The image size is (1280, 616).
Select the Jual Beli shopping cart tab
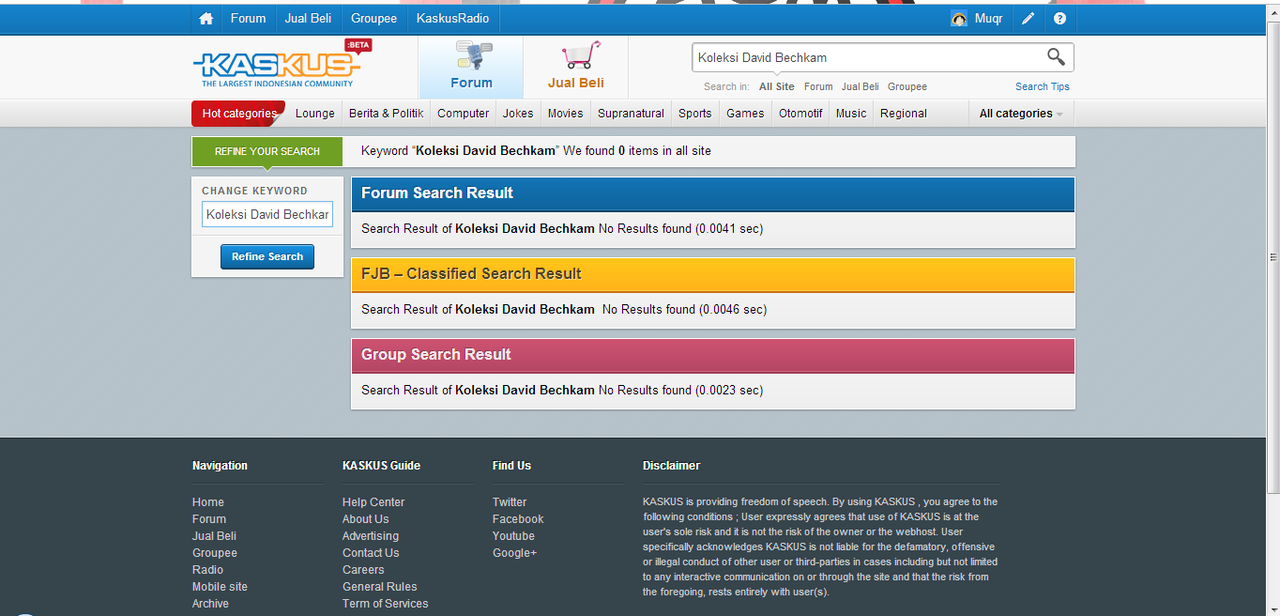576,68
